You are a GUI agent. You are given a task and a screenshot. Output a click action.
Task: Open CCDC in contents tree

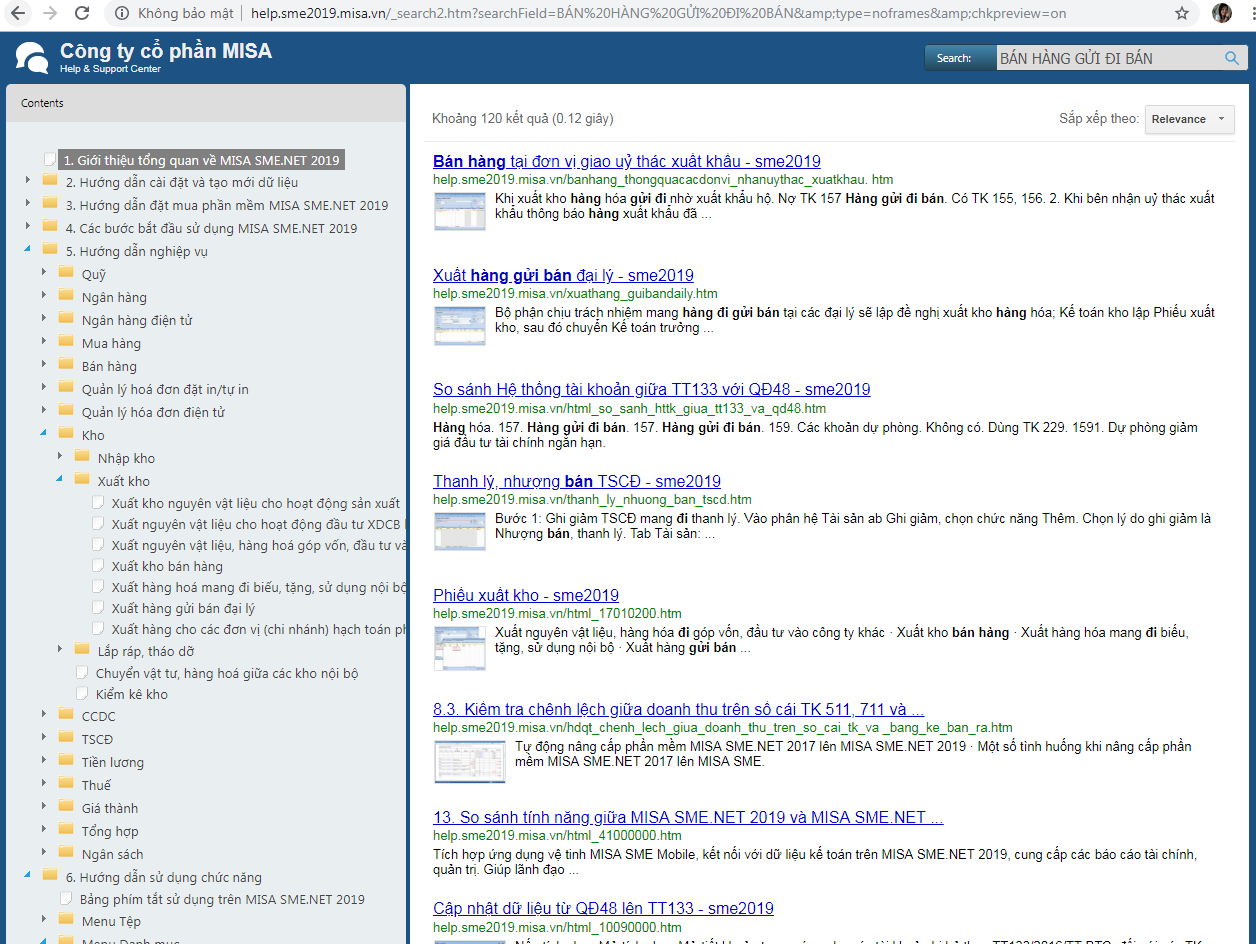(x=98, y=716)
